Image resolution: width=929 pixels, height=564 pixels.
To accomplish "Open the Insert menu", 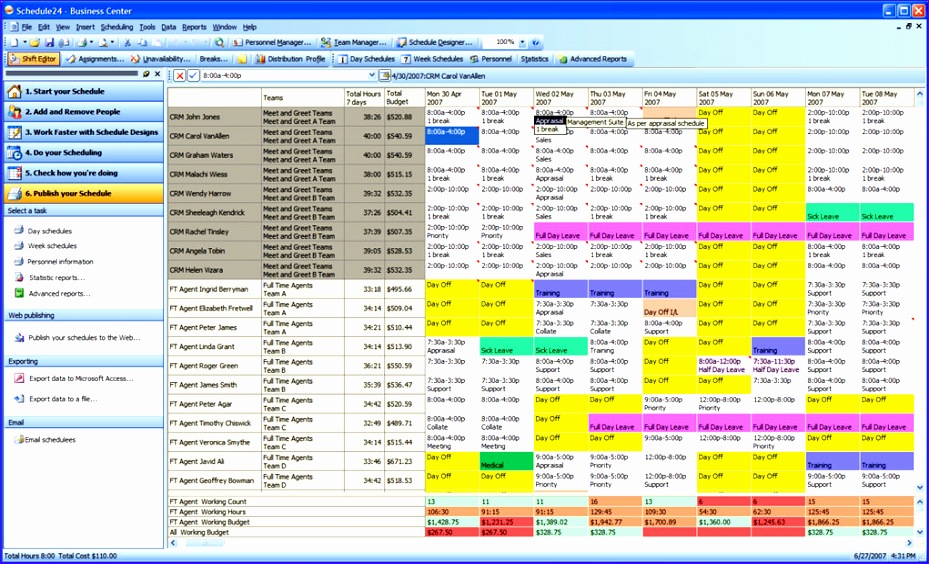I will tap(85, 27).
